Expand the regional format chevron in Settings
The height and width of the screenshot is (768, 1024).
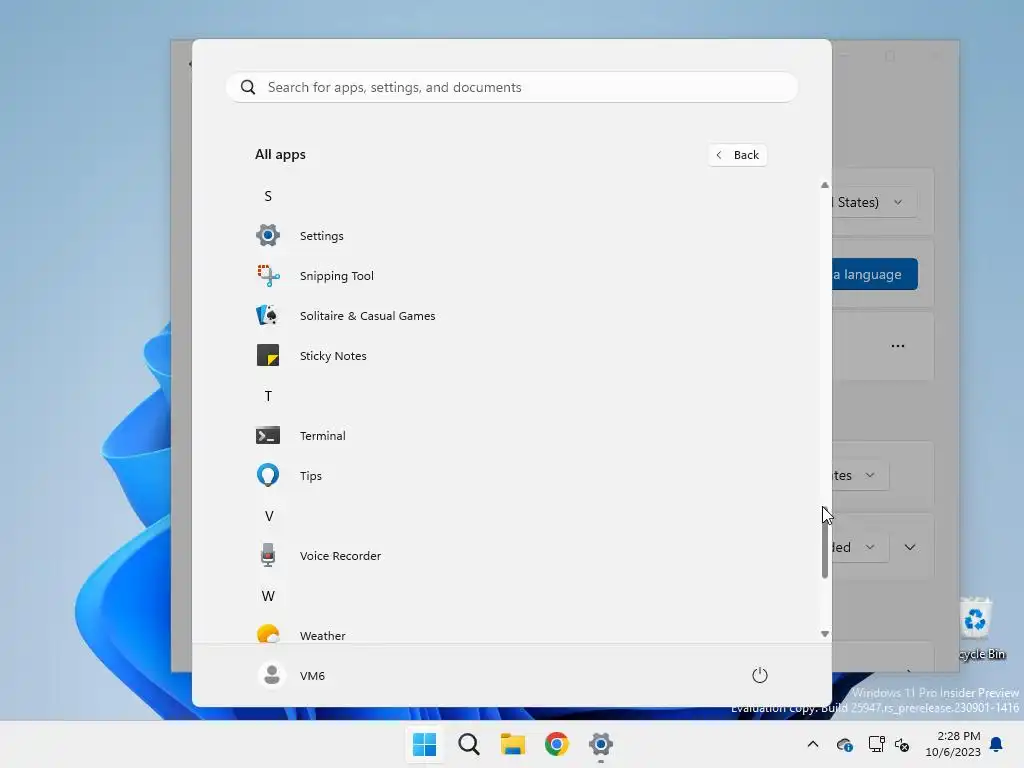[x=910, y=547]
